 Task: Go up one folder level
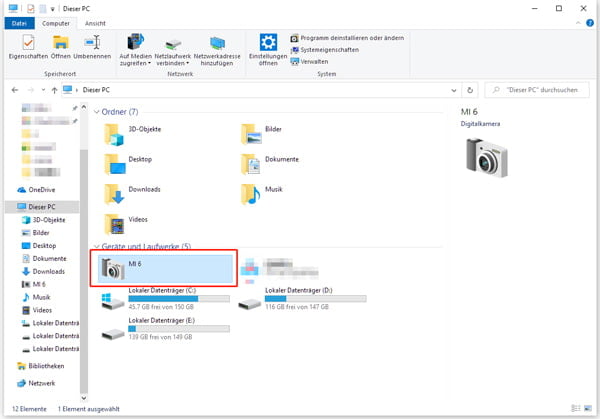[54, 90]
